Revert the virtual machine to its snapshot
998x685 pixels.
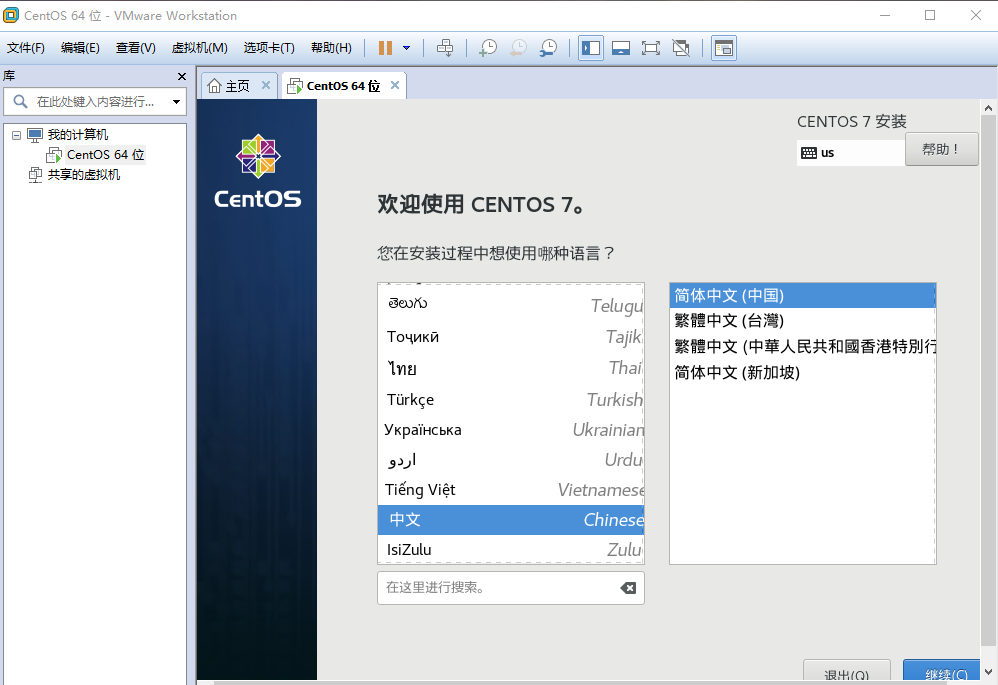point(519,48)
